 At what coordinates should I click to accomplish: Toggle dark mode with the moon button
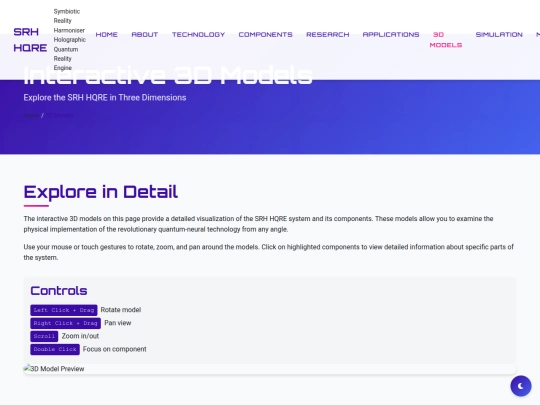[520, 386]
